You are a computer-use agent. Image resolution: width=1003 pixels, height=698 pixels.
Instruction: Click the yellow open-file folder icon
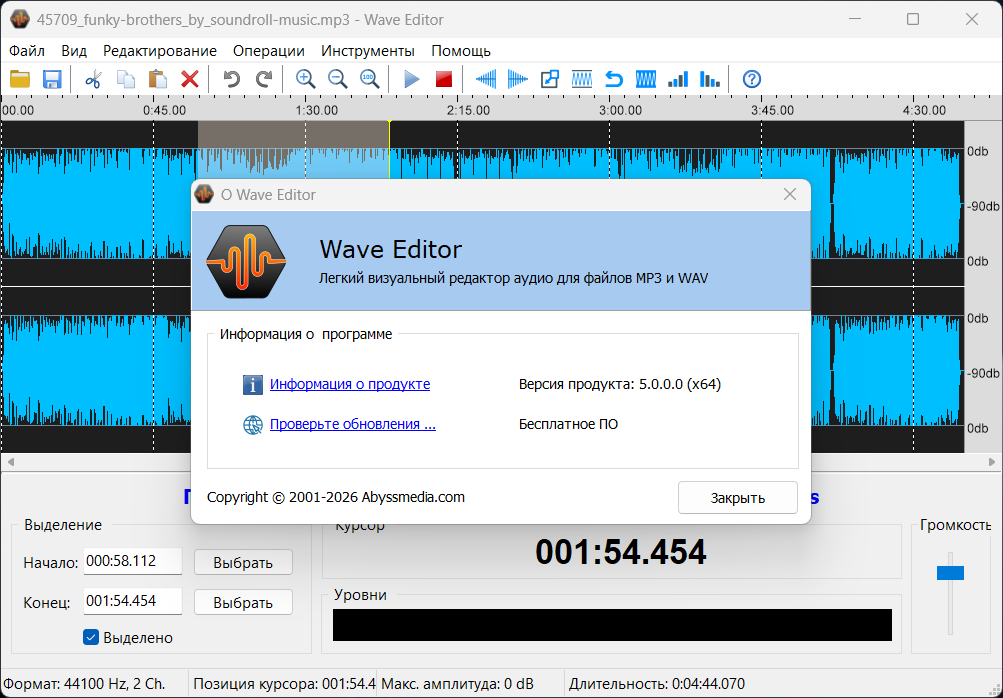[x=20, y=79]
